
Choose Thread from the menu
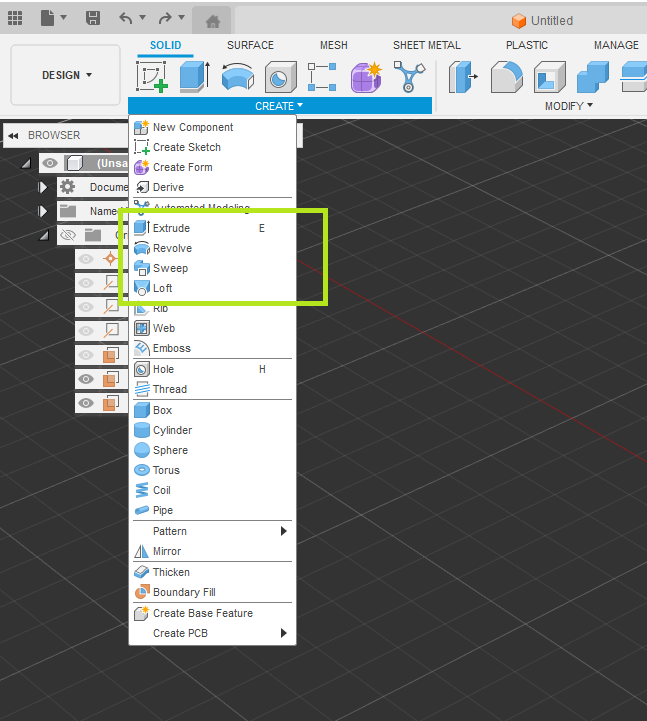pos(212,389)
